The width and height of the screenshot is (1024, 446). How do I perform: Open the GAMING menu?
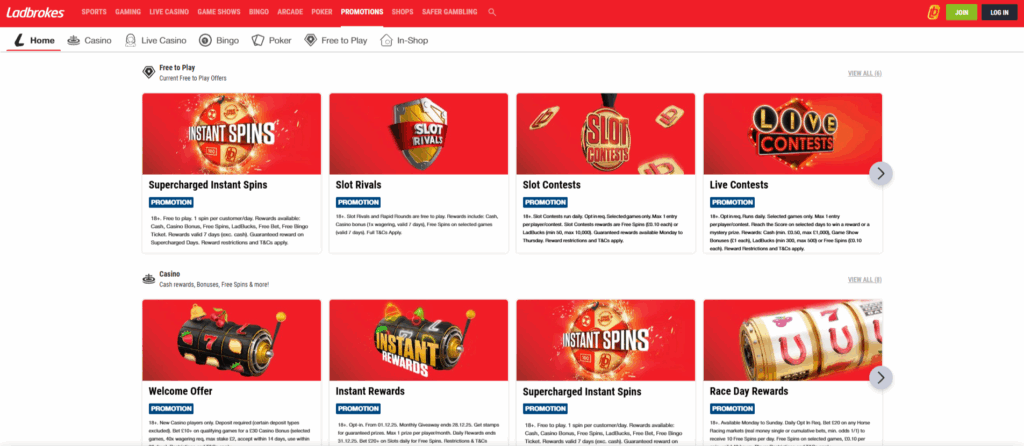coord(128,12)
